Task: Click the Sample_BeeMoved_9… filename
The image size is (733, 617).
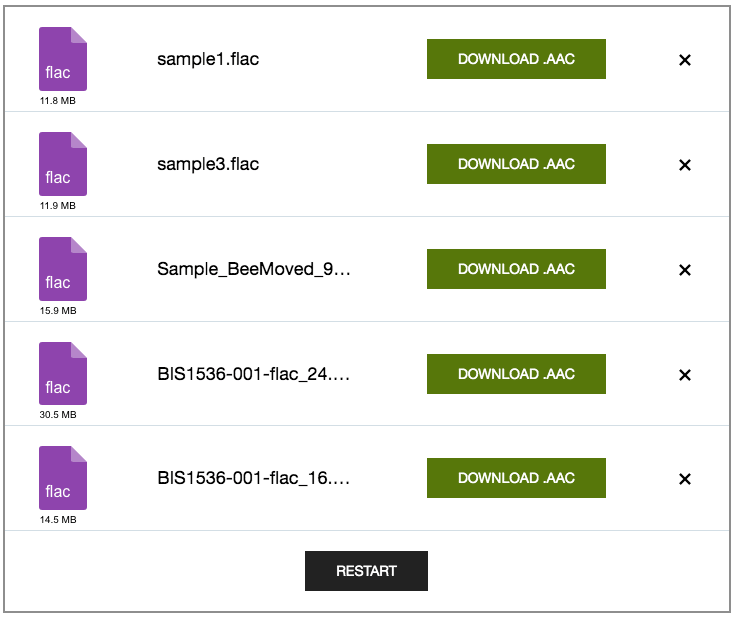Action: click(254, 269)
